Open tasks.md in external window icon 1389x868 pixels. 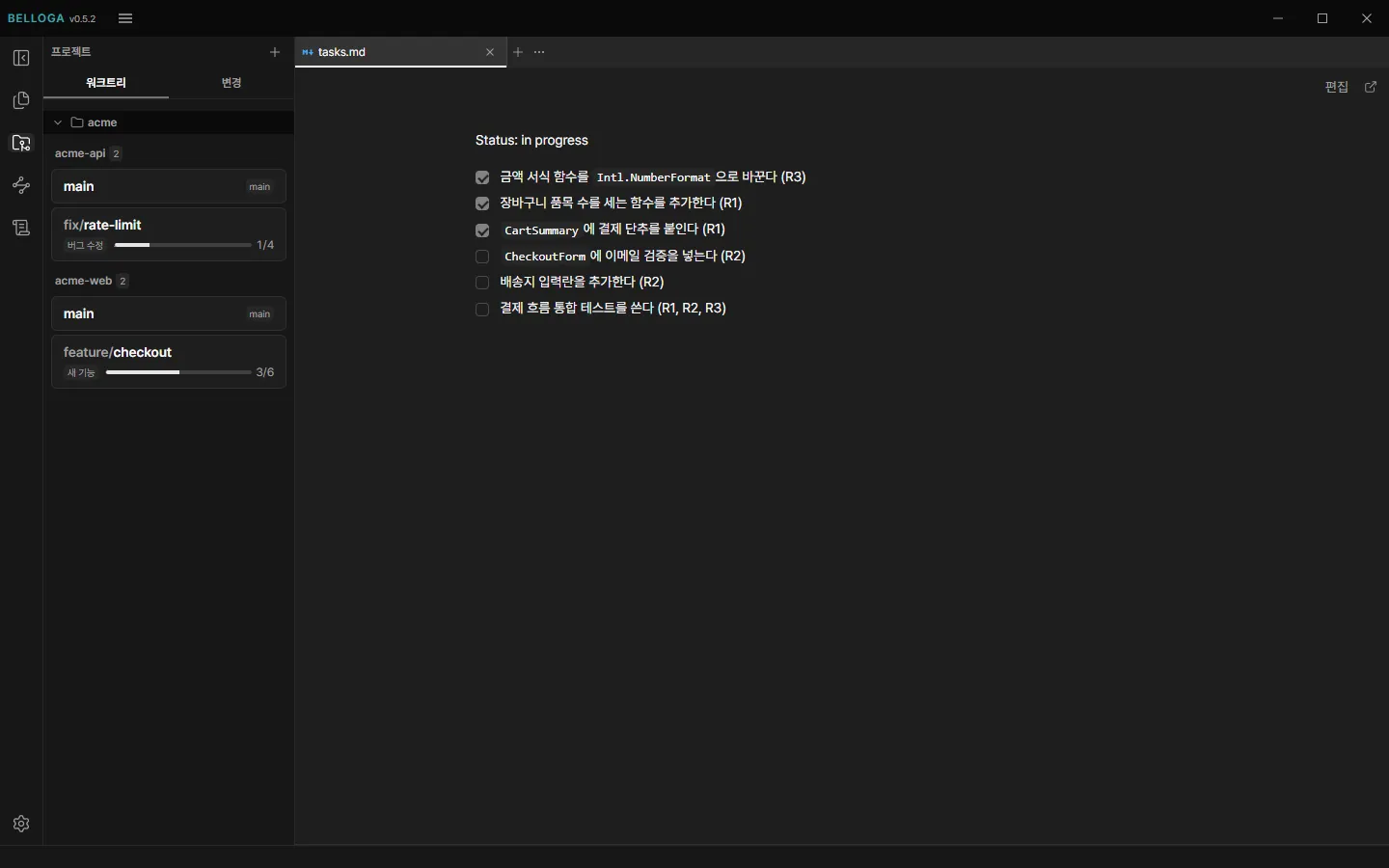[1372, 87]
